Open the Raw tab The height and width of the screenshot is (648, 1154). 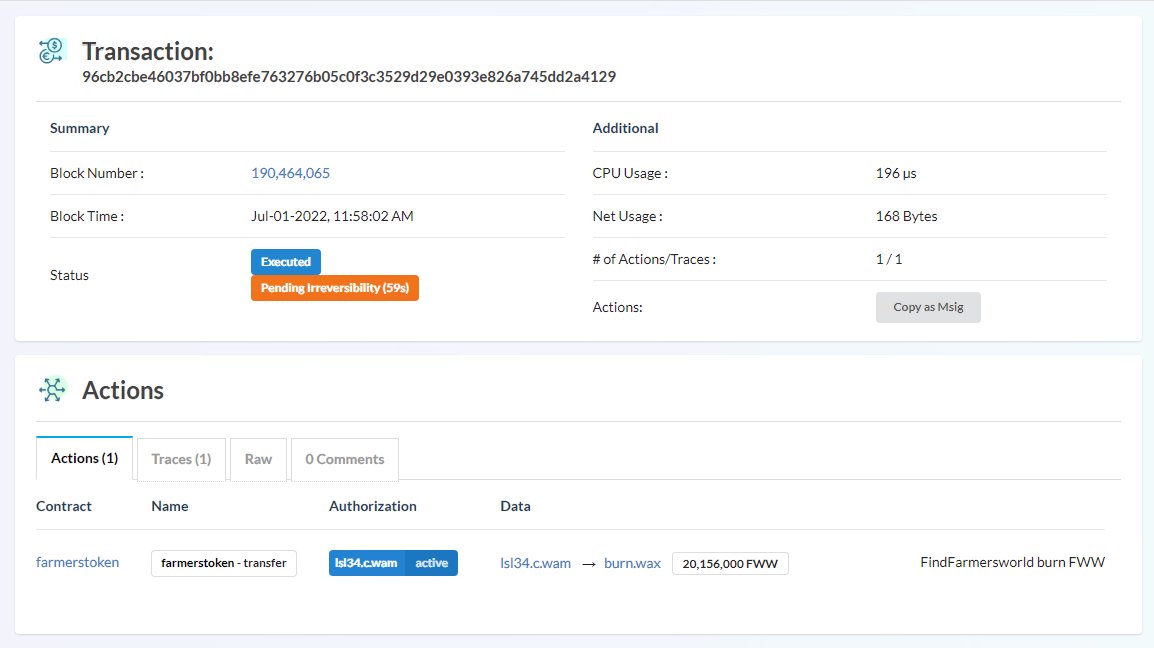(258, 459)
